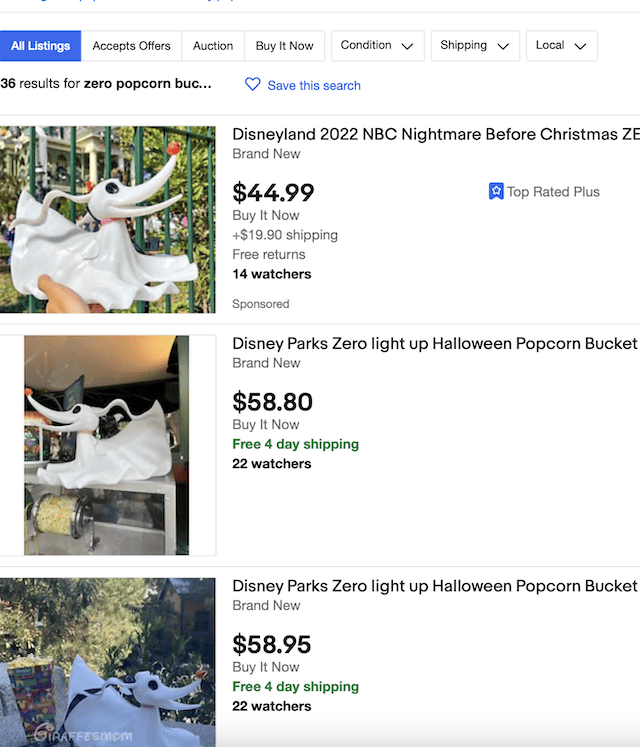Click the $58.80 price
640x747 pixels.
pyautogui.click(x=272, y=402)
